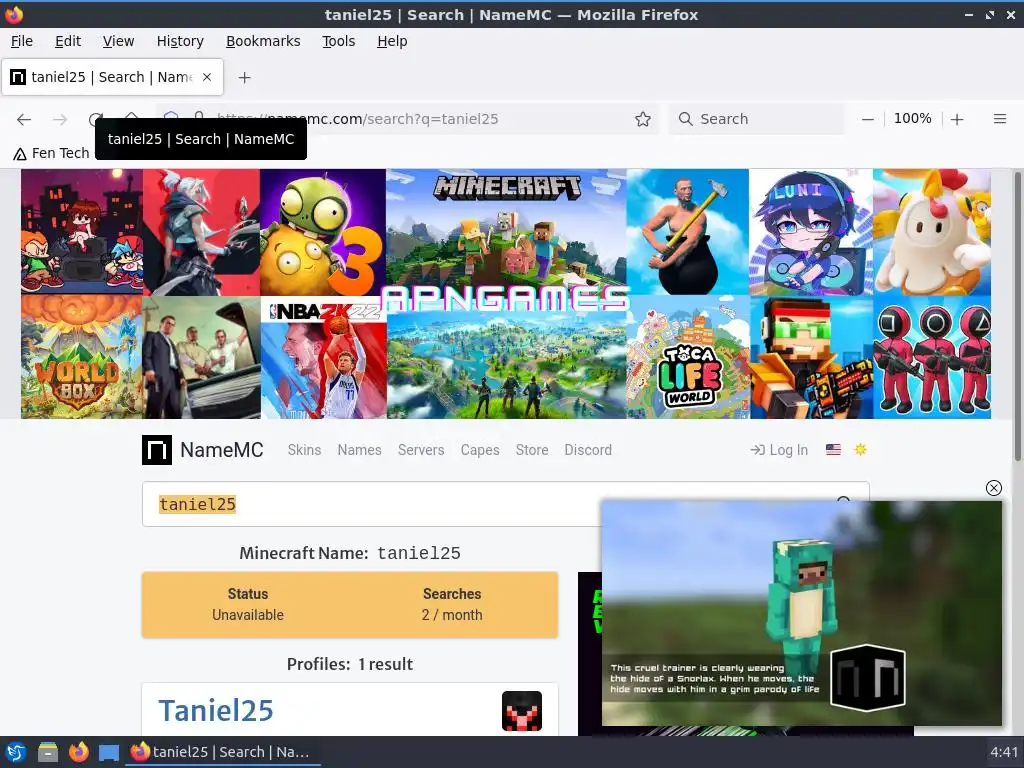Open the Bookmarks menu

click(263, 41)
